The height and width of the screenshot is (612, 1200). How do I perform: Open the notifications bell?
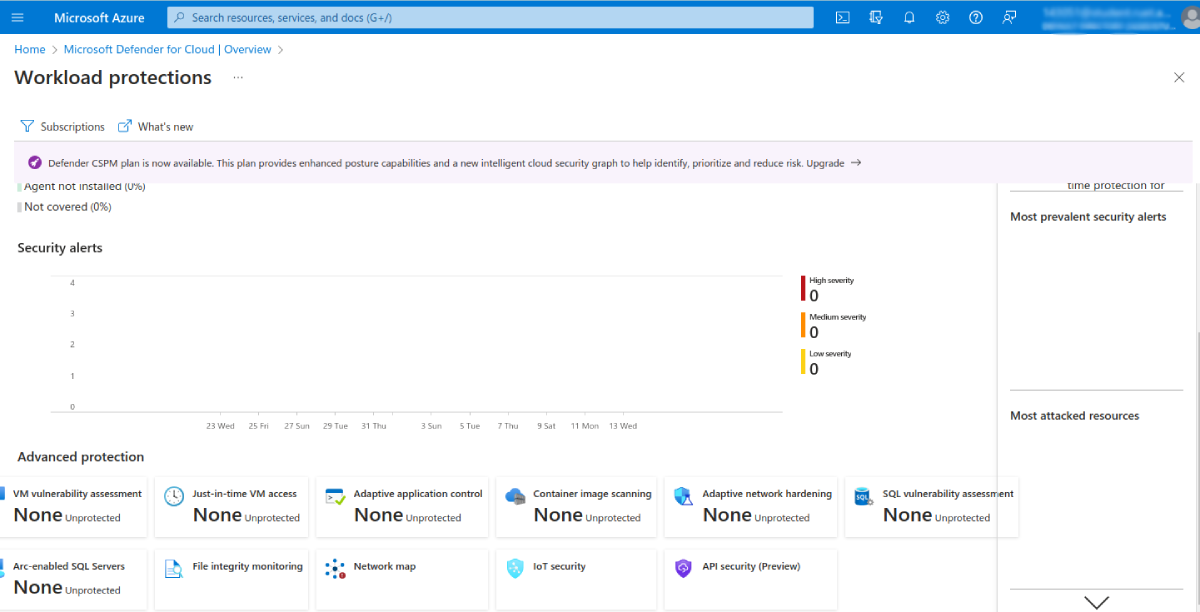tap(909, 17)
